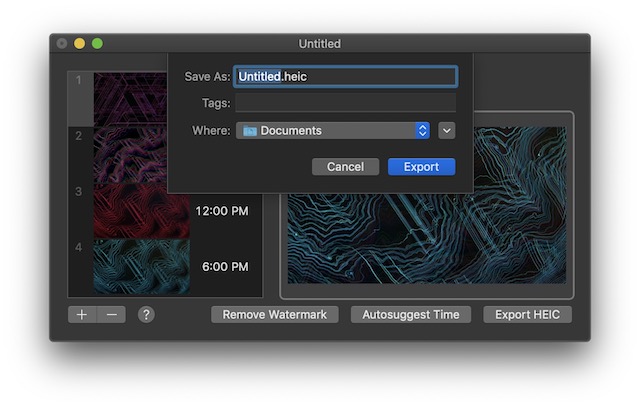Focus the Save As filename field
This screenshot has width=640, height=407.
click(x=345, y=76)
